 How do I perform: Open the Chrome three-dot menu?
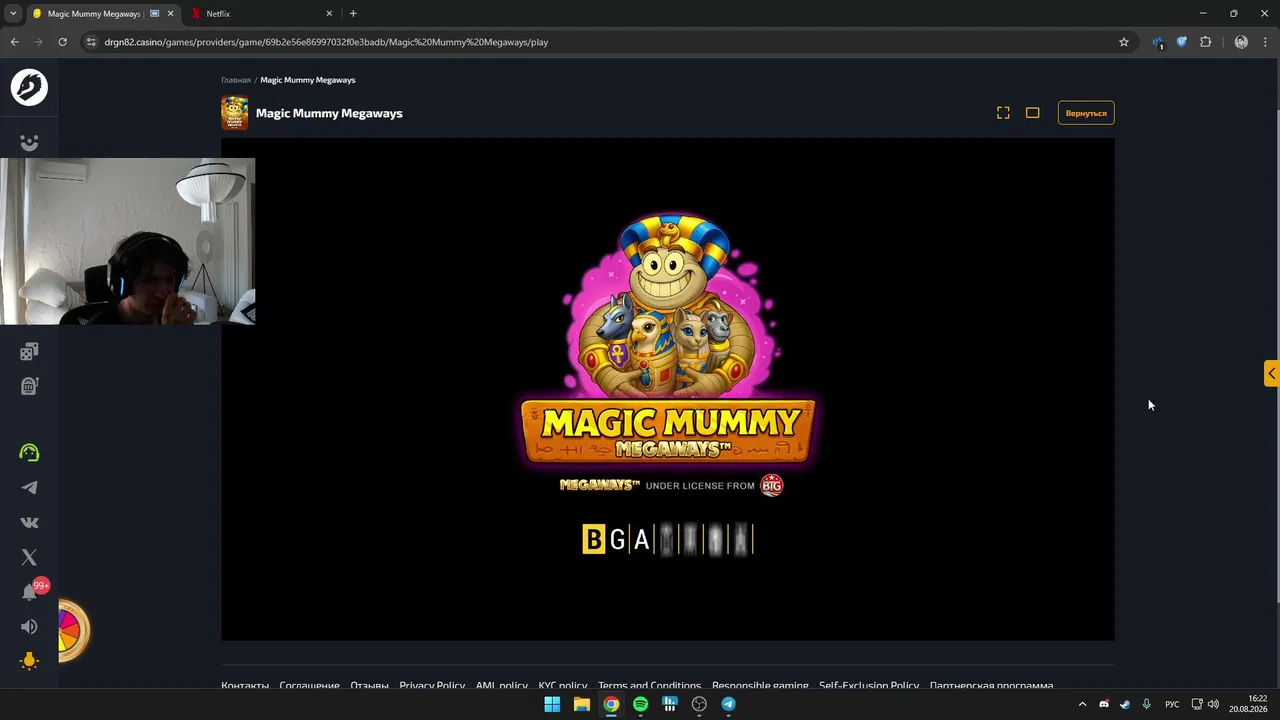[1266, 42]
